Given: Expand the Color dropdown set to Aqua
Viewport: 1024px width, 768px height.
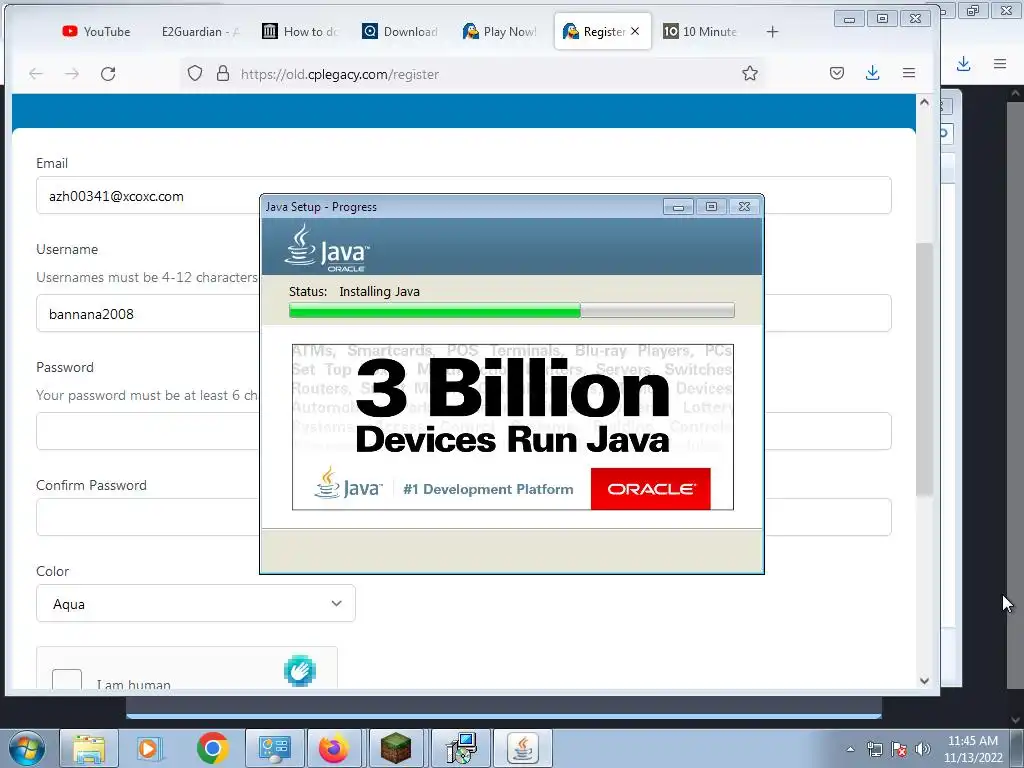Looking at the screenshot, I should click(x=196, y=603).
